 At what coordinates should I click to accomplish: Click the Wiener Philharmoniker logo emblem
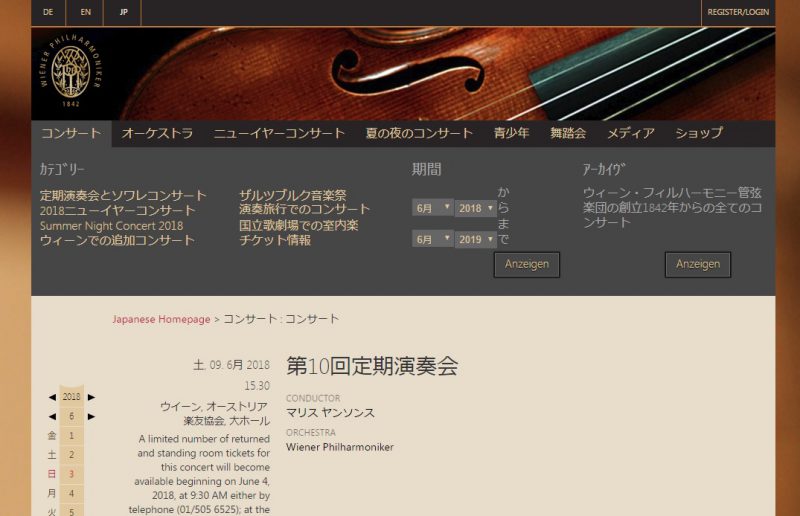[x=71, y=70]
